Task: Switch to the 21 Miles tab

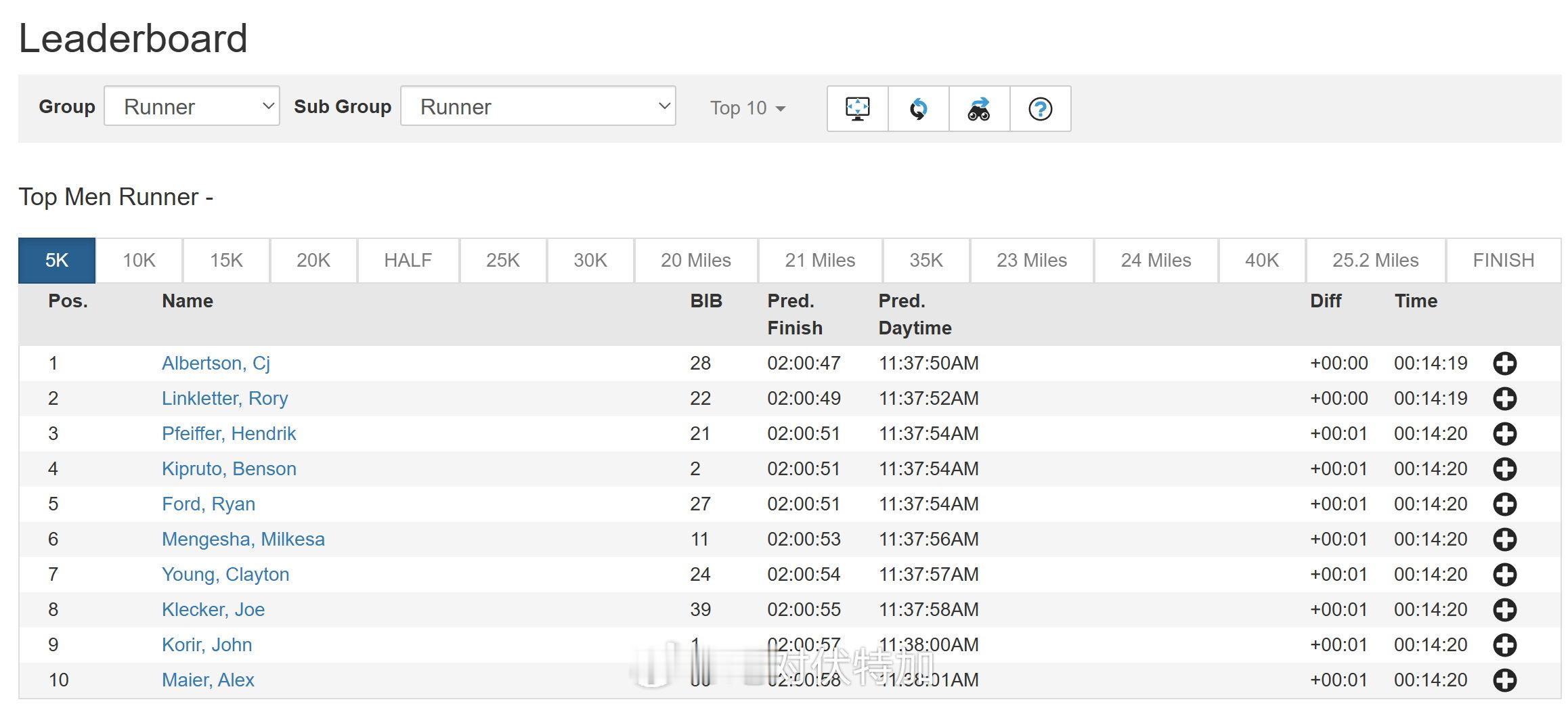Action: [x=820, y=261]
